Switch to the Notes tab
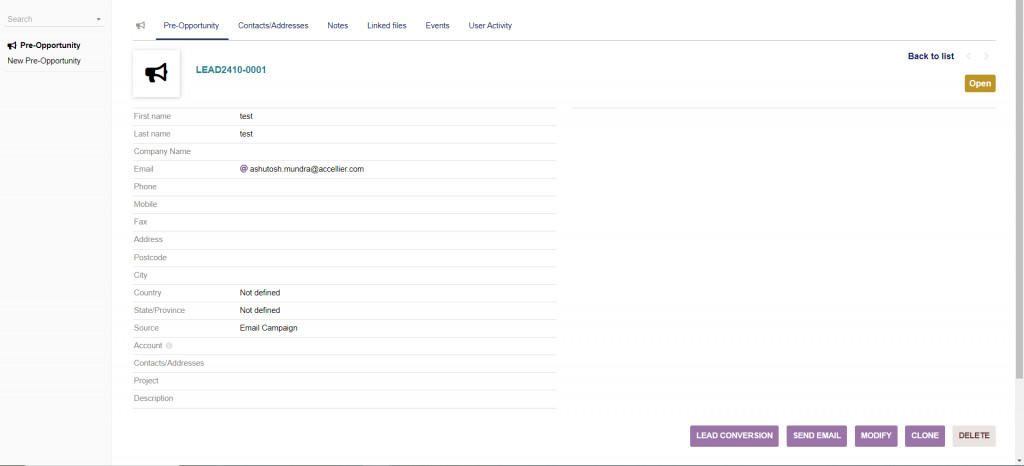This screenshot has width=1024, height=466. coord(338,25)
